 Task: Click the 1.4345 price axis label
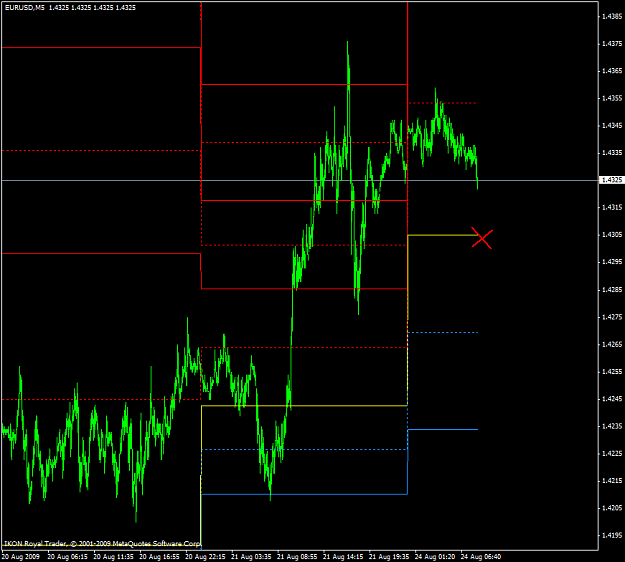612,126
